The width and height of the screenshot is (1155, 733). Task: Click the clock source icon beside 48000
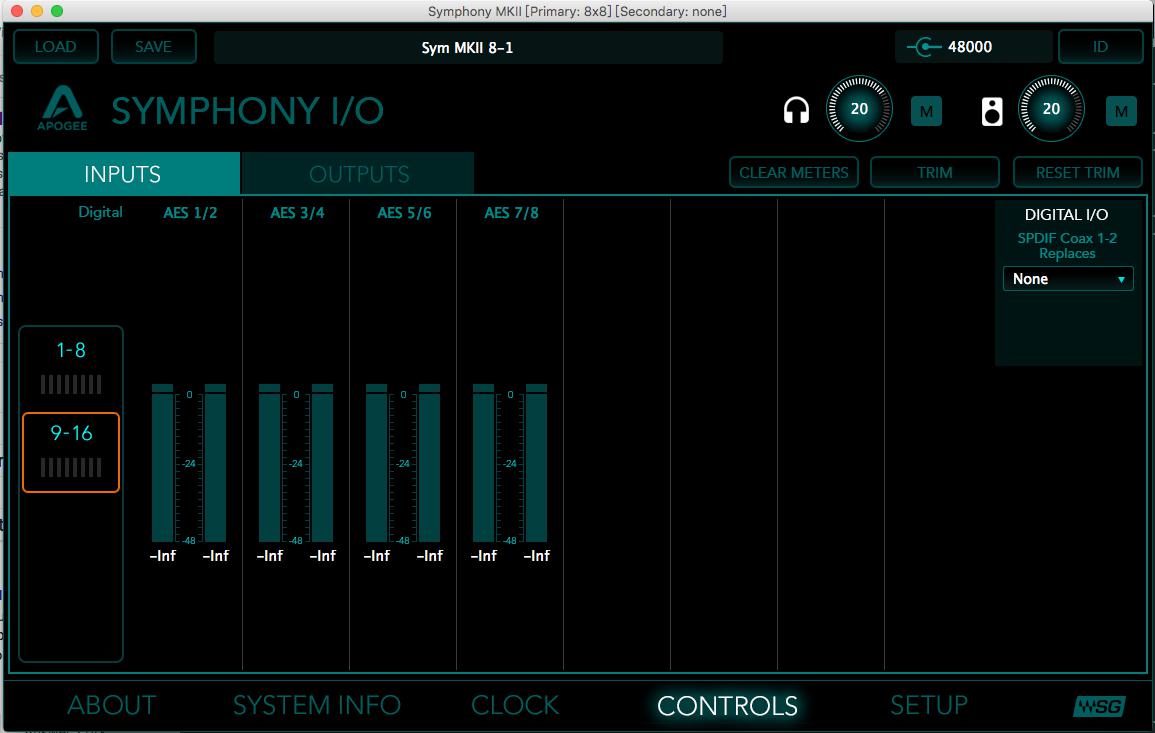tap(924, 47)
